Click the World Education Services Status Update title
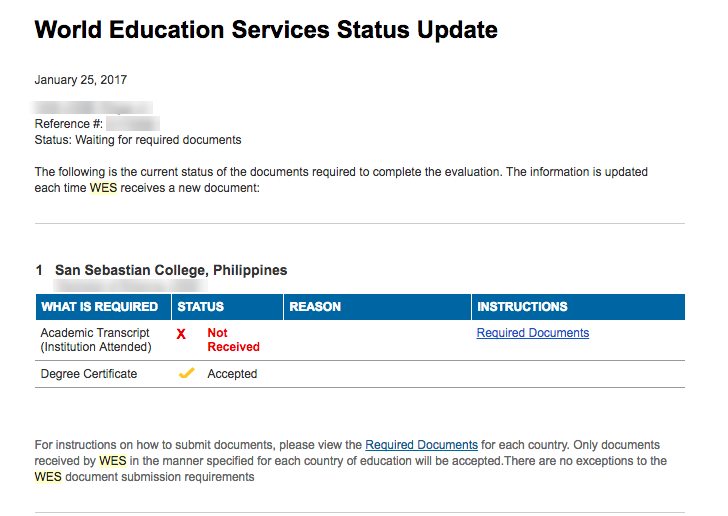 266,30
